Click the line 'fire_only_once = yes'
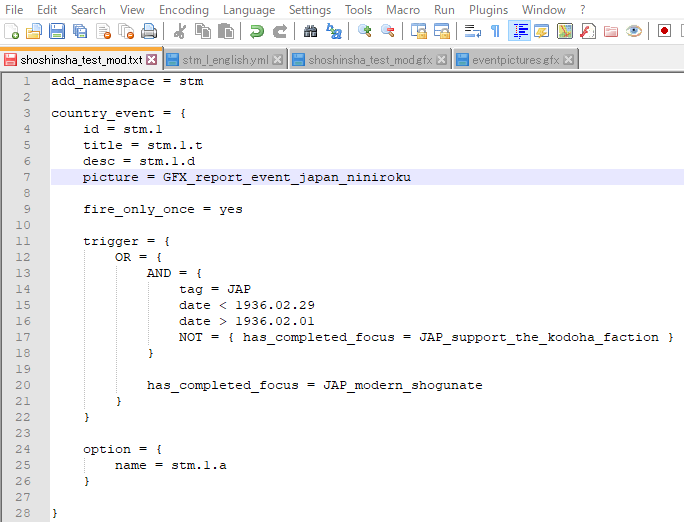This screenshot has width=684, height=522. click(163, 209)
